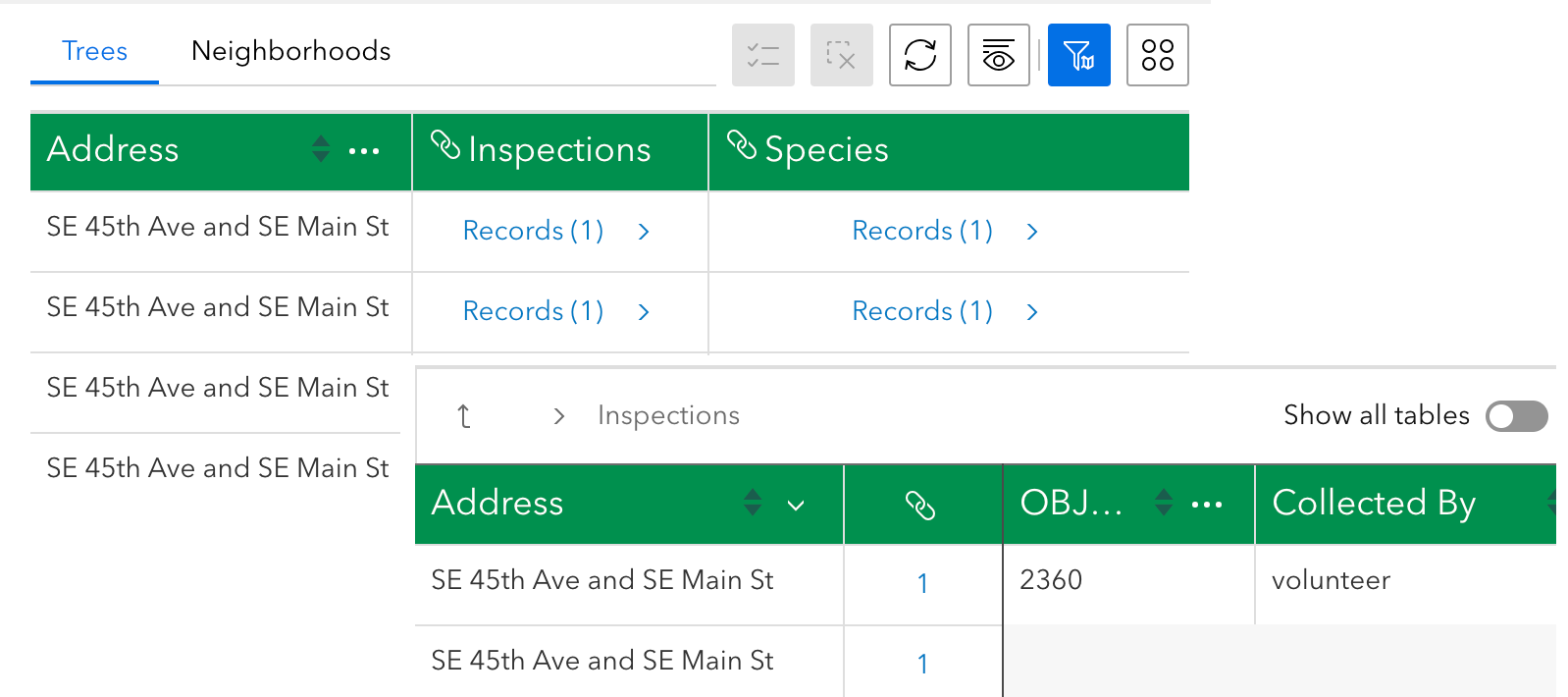Expand the lower Address column dropdown chevron
Image resolution: width=1568 pixels, height=697 pixels.
click(796, 506)
